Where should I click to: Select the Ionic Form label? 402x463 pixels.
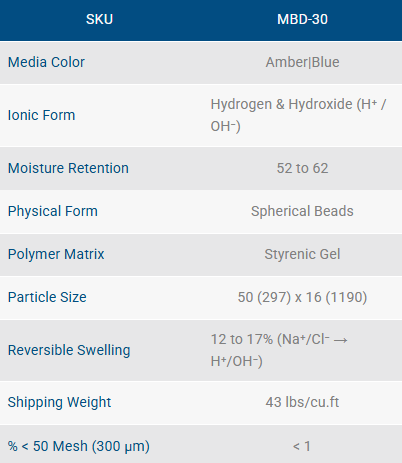point(42,115)
